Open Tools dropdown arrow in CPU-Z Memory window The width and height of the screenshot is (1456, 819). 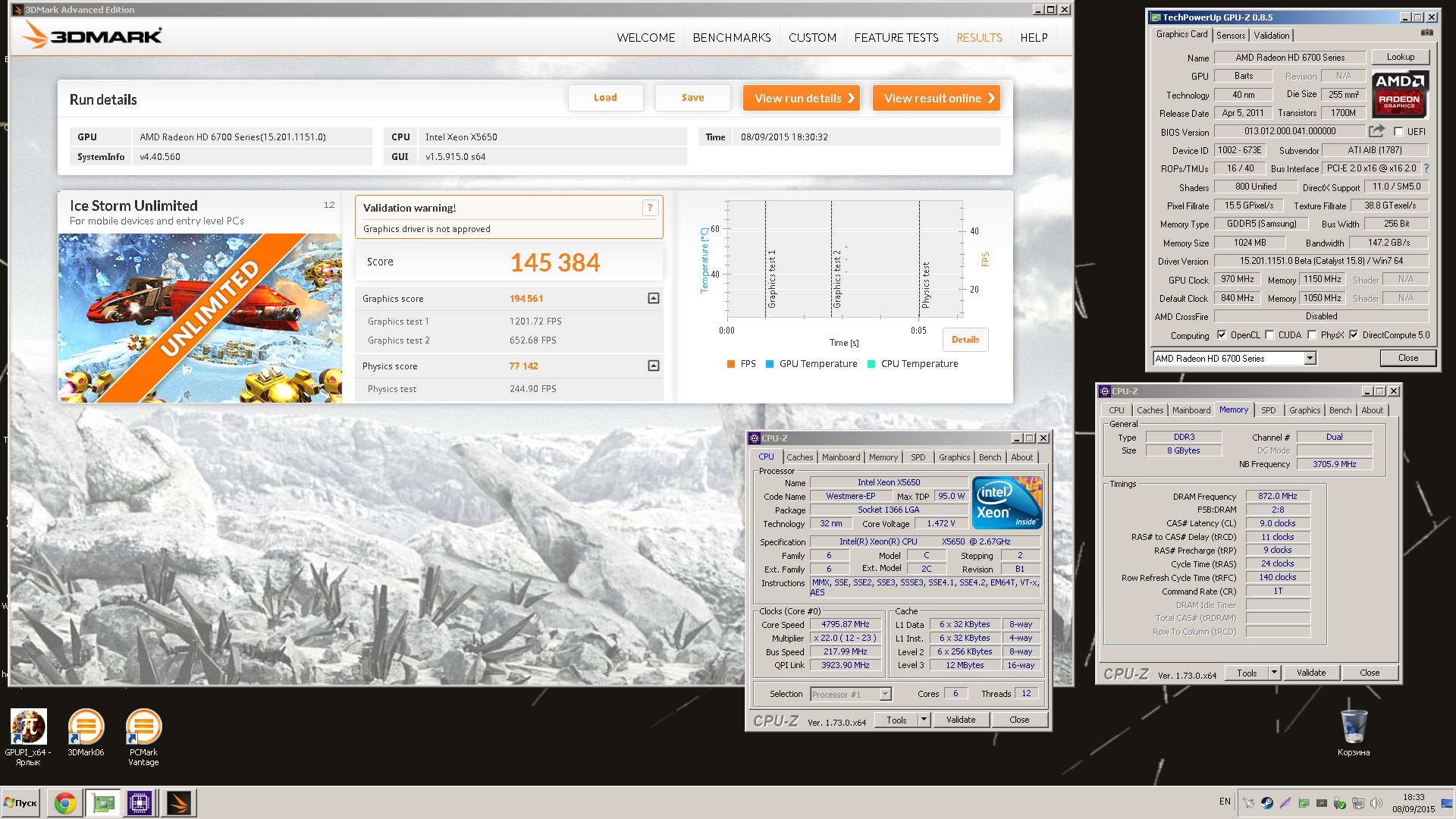pyautogui.click(x=1274, y=672)
